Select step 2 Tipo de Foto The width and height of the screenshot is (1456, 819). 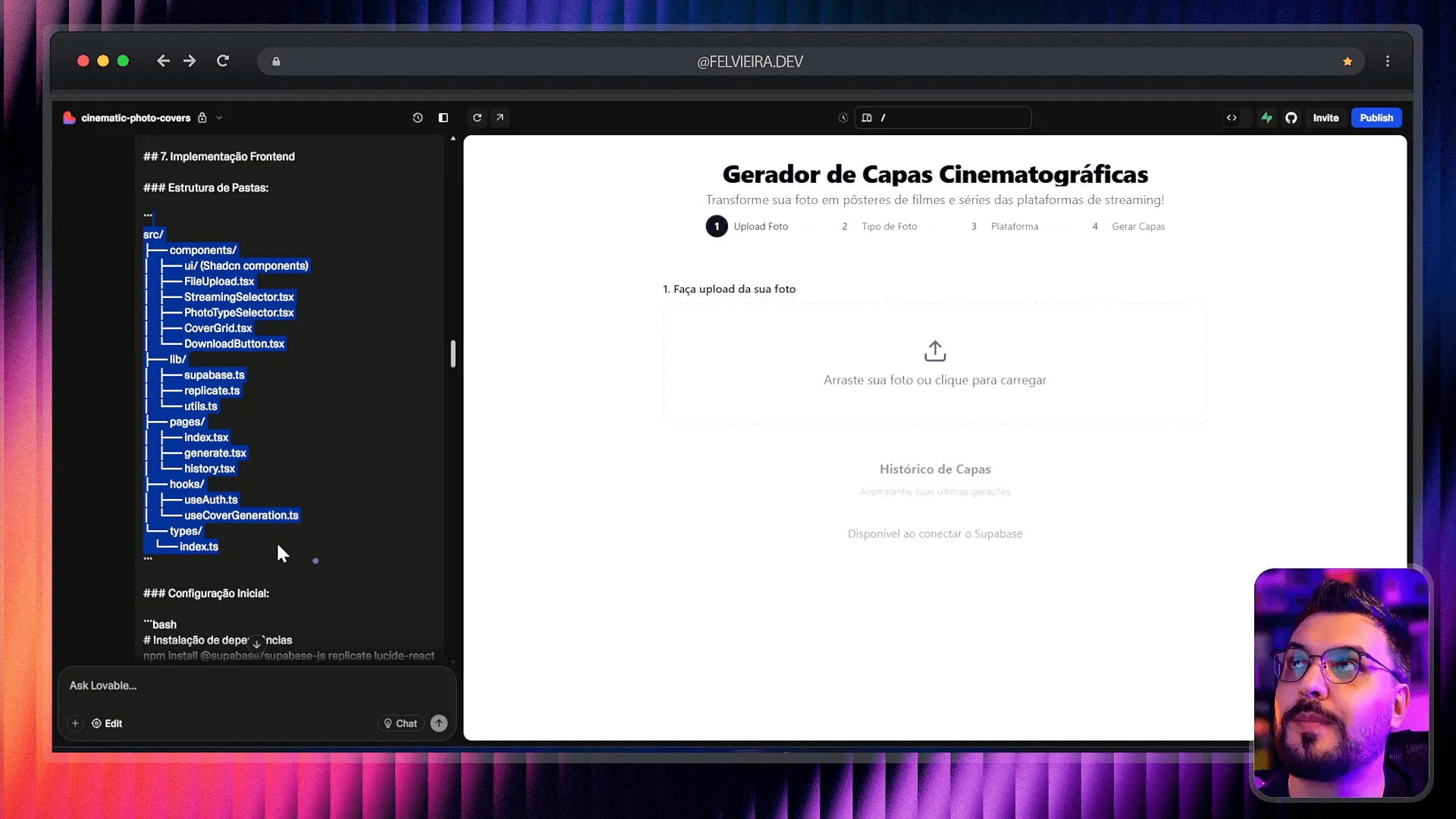click(x=879, y=226)
